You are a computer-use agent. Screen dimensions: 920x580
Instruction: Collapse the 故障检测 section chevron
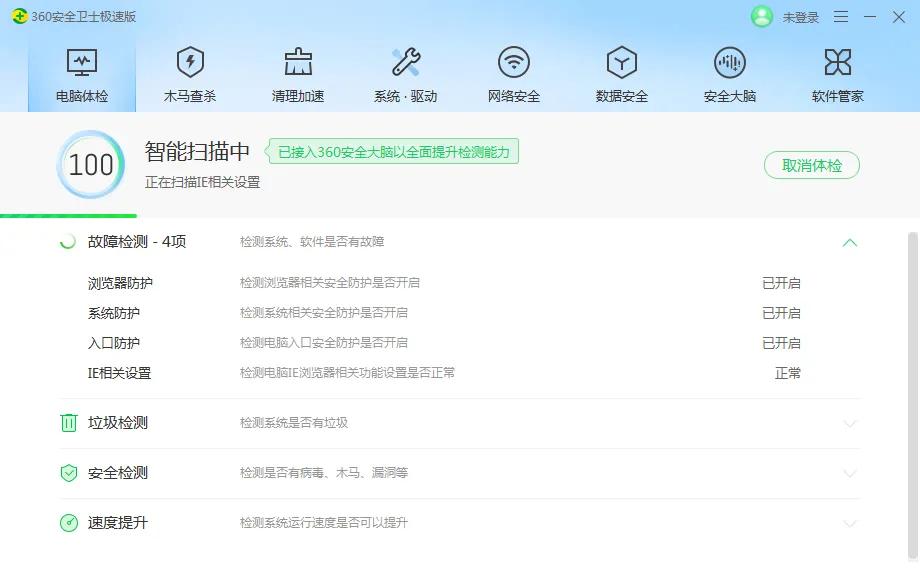click(851, 242)
